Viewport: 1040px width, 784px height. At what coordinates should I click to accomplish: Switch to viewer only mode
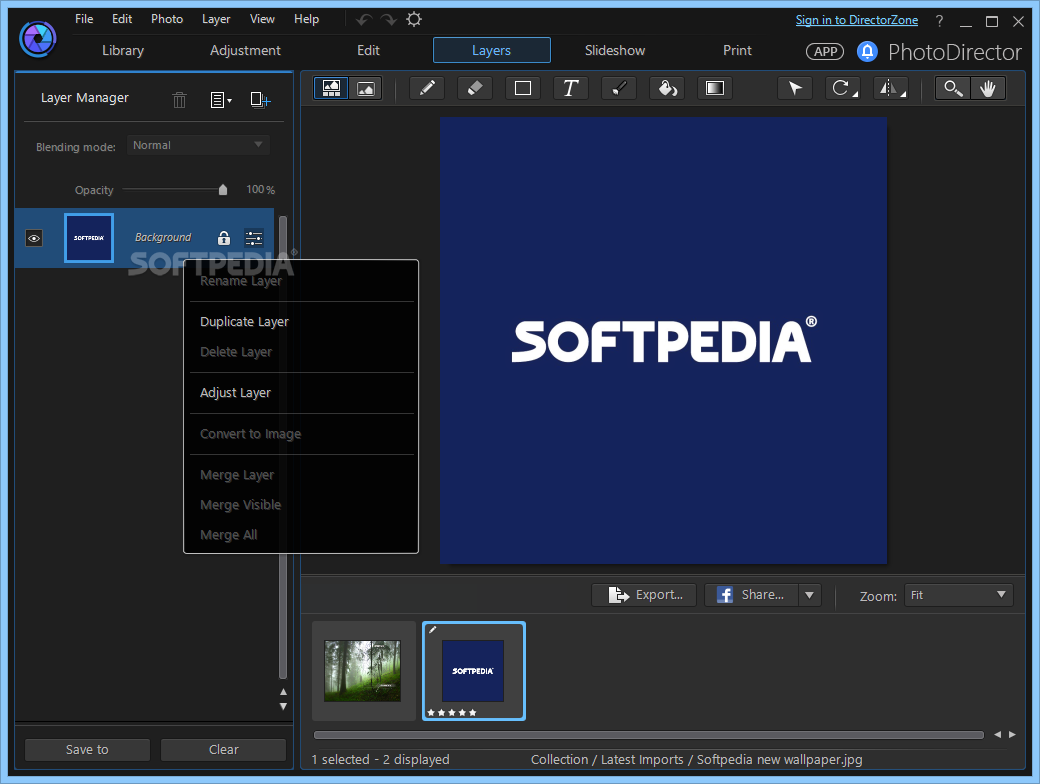click(x=365, y=88)
